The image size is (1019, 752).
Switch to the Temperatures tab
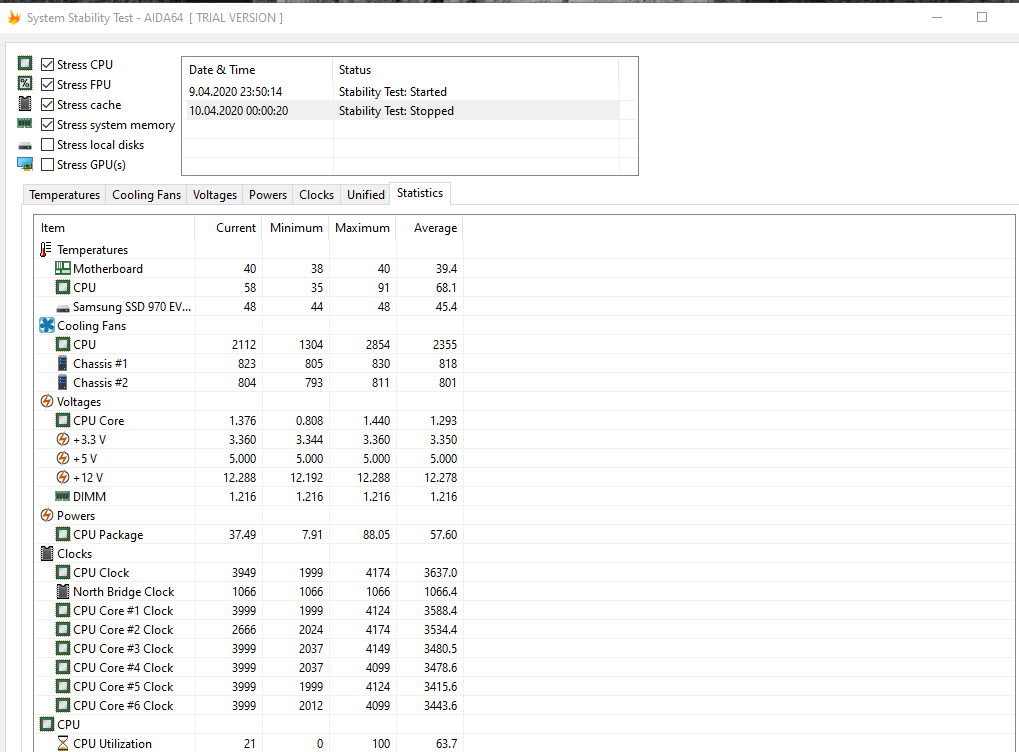64,195
